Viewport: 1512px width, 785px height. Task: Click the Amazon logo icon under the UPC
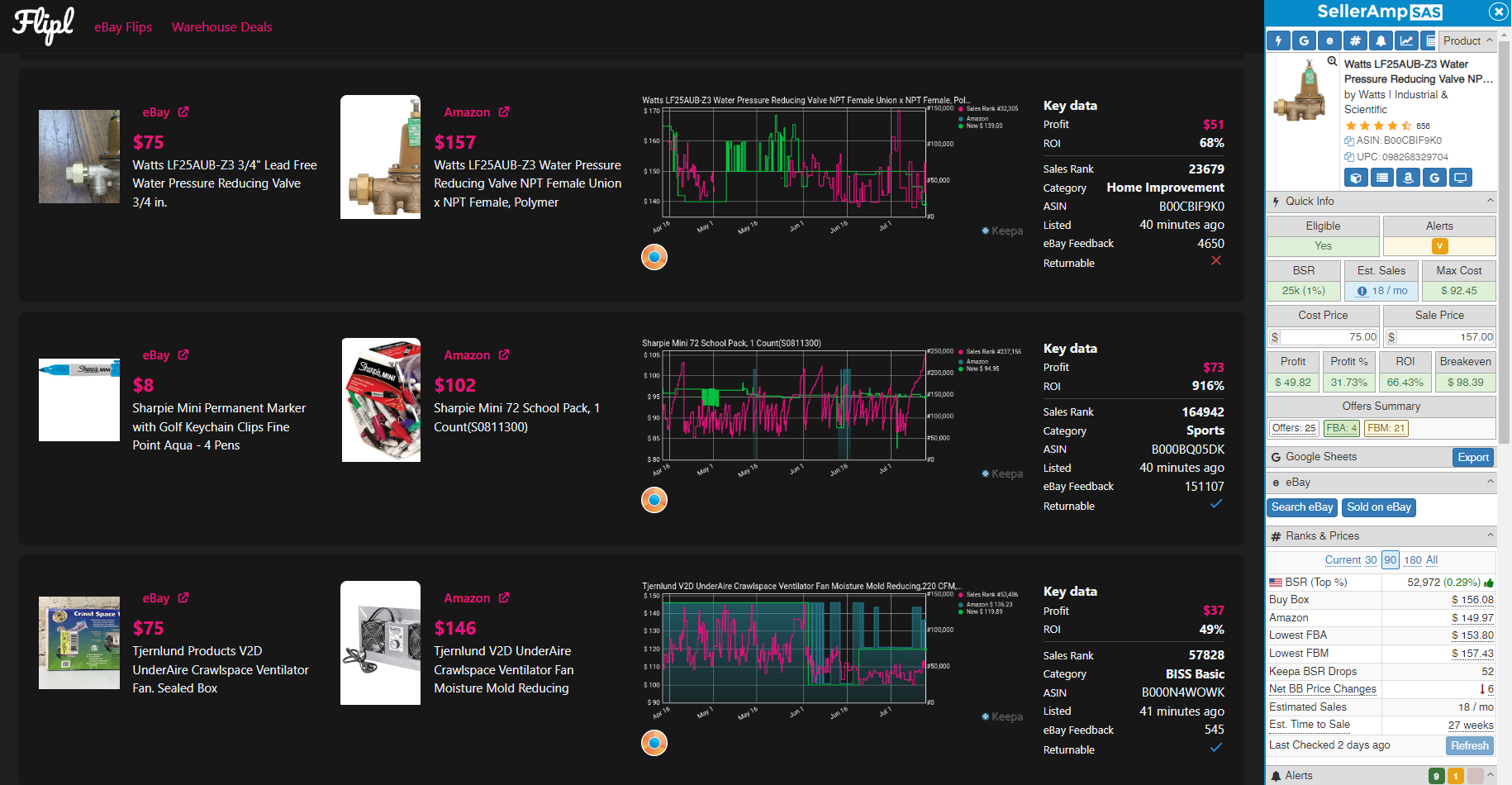tap(1409, 178)
